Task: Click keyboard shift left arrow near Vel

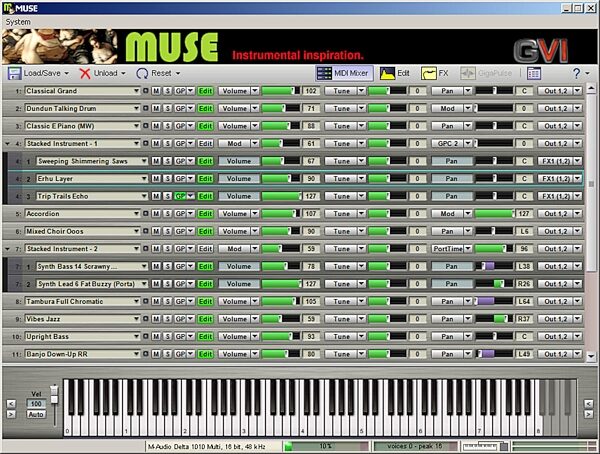Action: [x=11, y=404]
